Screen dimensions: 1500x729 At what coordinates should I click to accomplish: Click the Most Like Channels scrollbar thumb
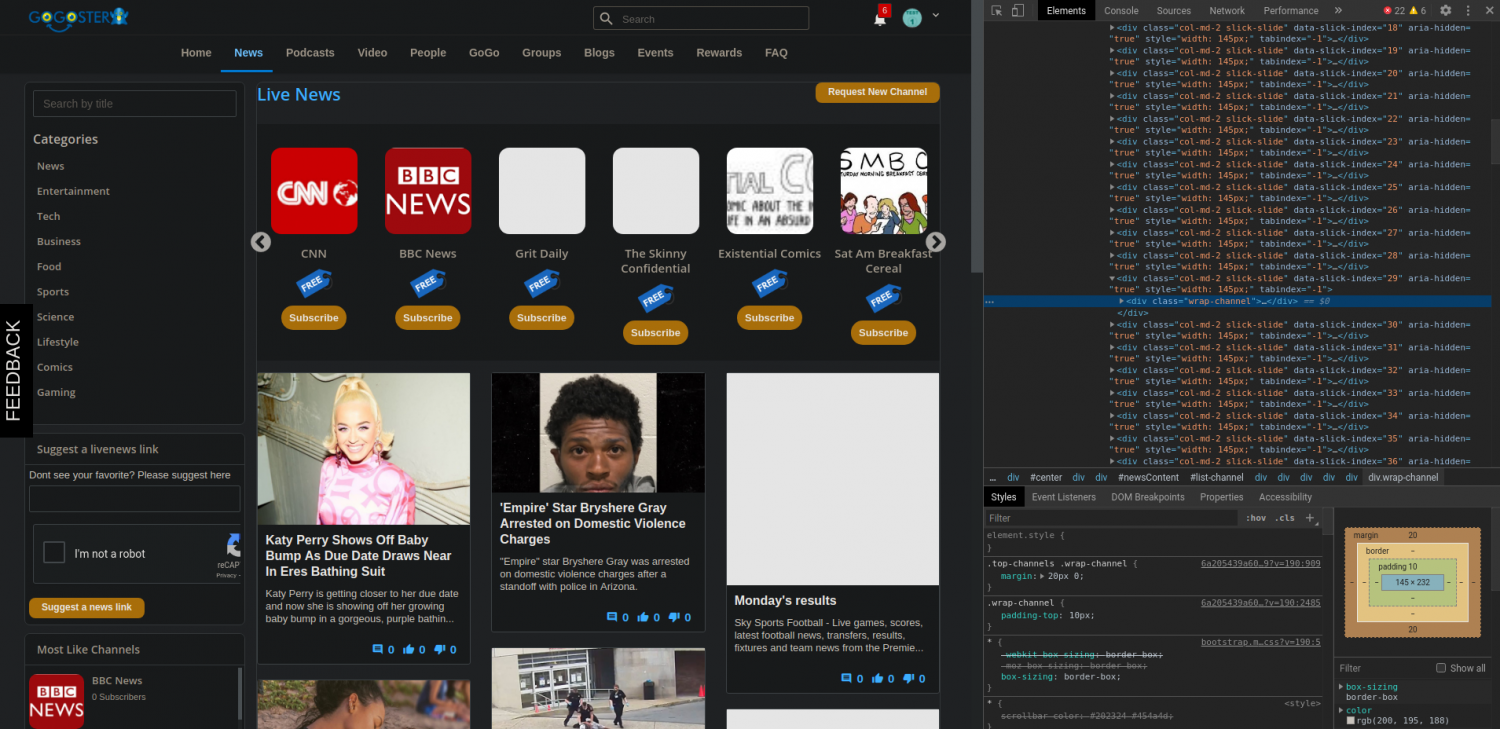point(240,694)
